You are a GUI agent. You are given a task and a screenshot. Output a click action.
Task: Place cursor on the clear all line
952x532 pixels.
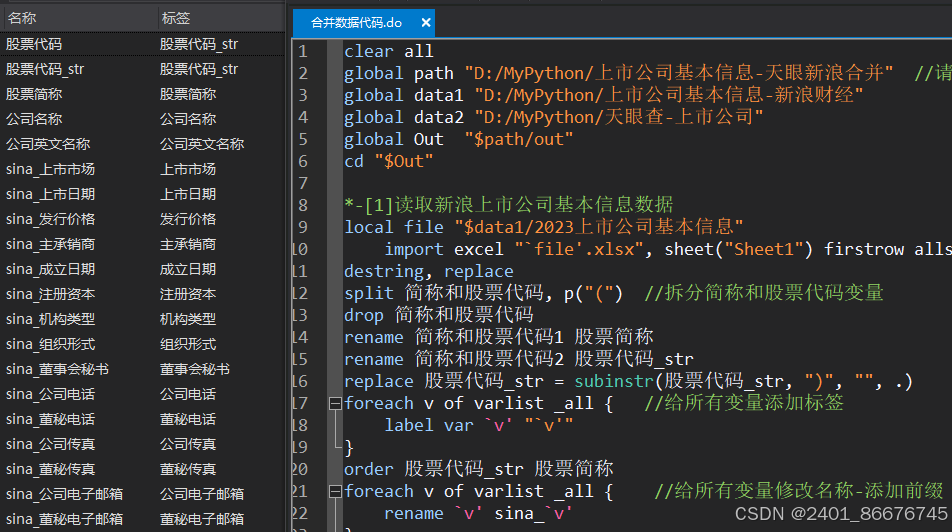389,51
